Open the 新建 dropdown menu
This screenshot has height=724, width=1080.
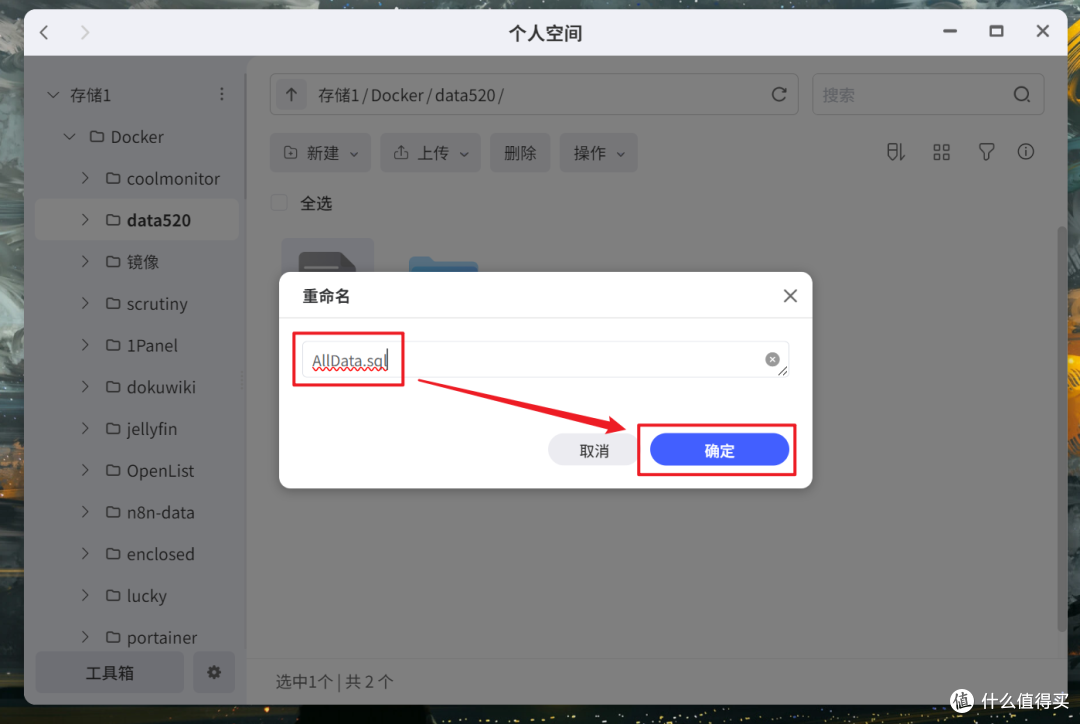point(320,152)
